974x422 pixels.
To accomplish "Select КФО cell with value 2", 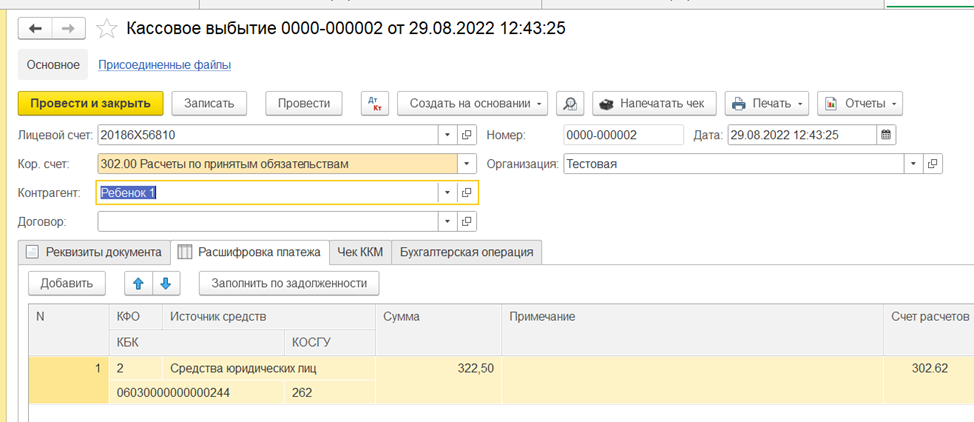I will (x=136, y=369).
